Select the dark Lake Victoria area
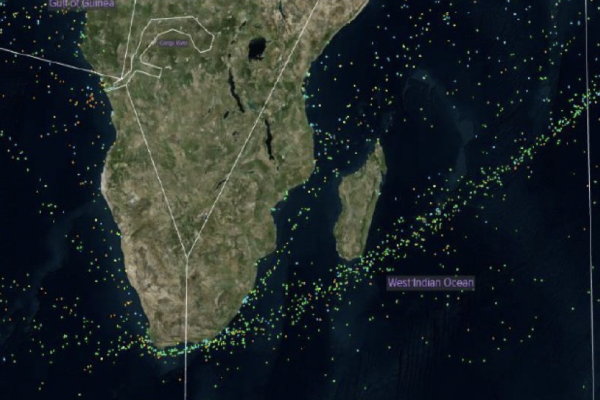This screenshot has height=400, width=600. tap(256, 48)
